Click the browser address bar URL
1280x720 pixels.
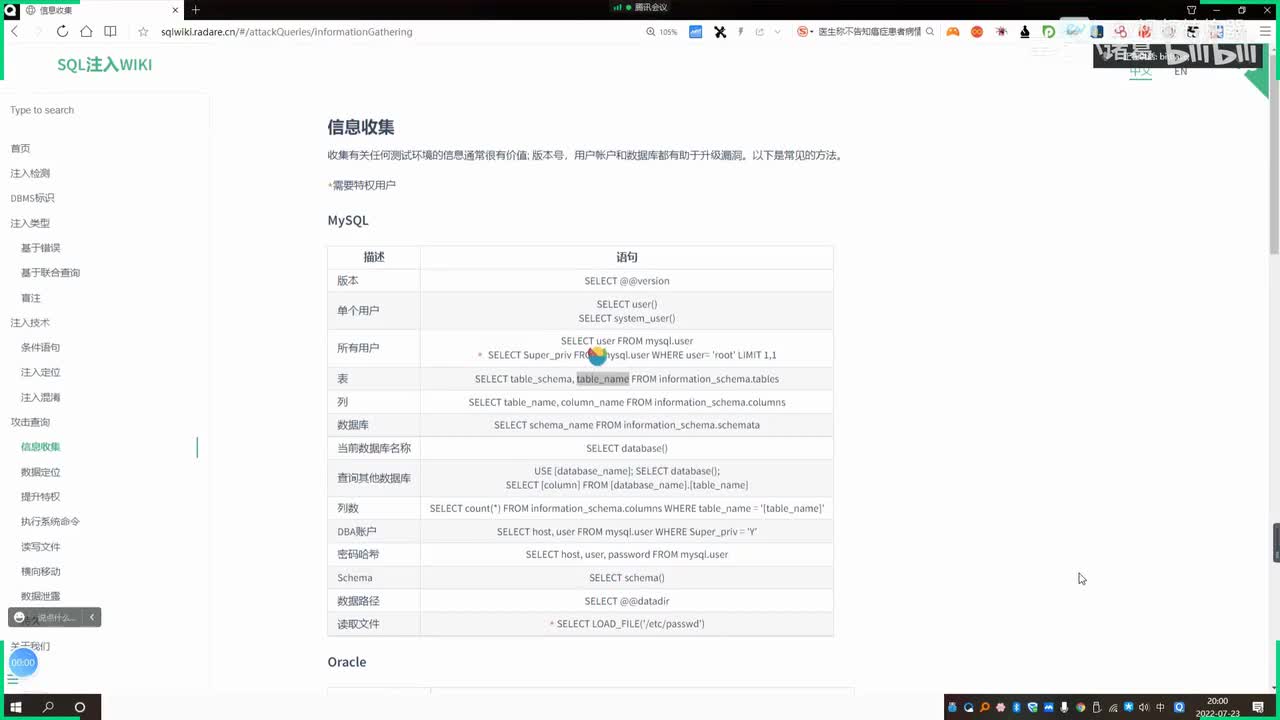(287, 32)
